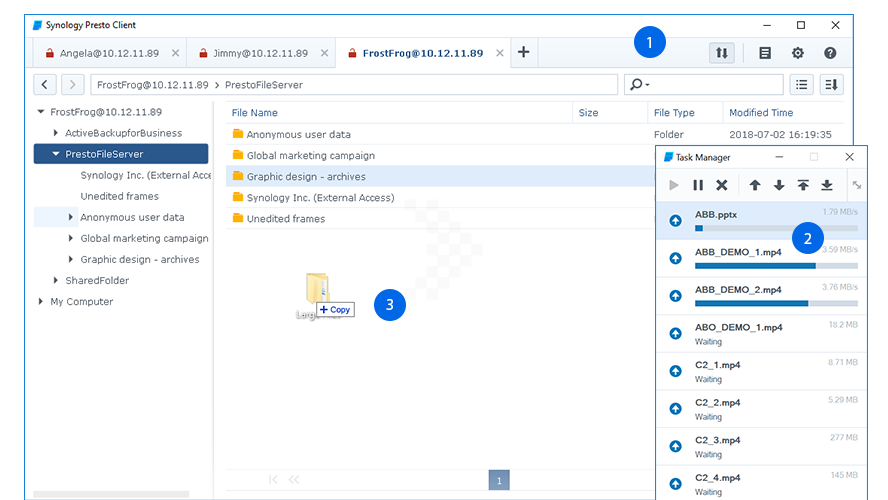This screenshot has width=888, height=500.
Task: Go to previous page pagination button
Action: [294, 480]
